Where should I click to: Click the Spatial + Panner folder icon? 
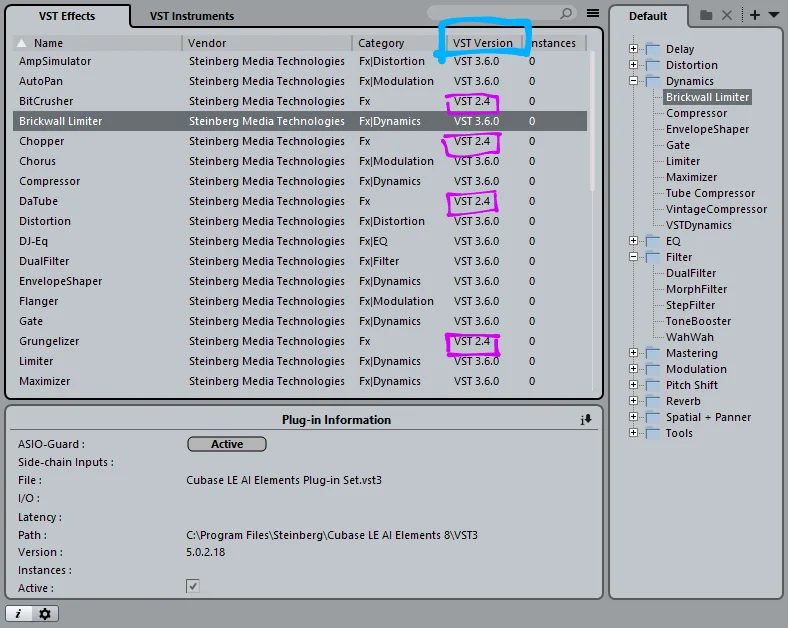point(653,417)
